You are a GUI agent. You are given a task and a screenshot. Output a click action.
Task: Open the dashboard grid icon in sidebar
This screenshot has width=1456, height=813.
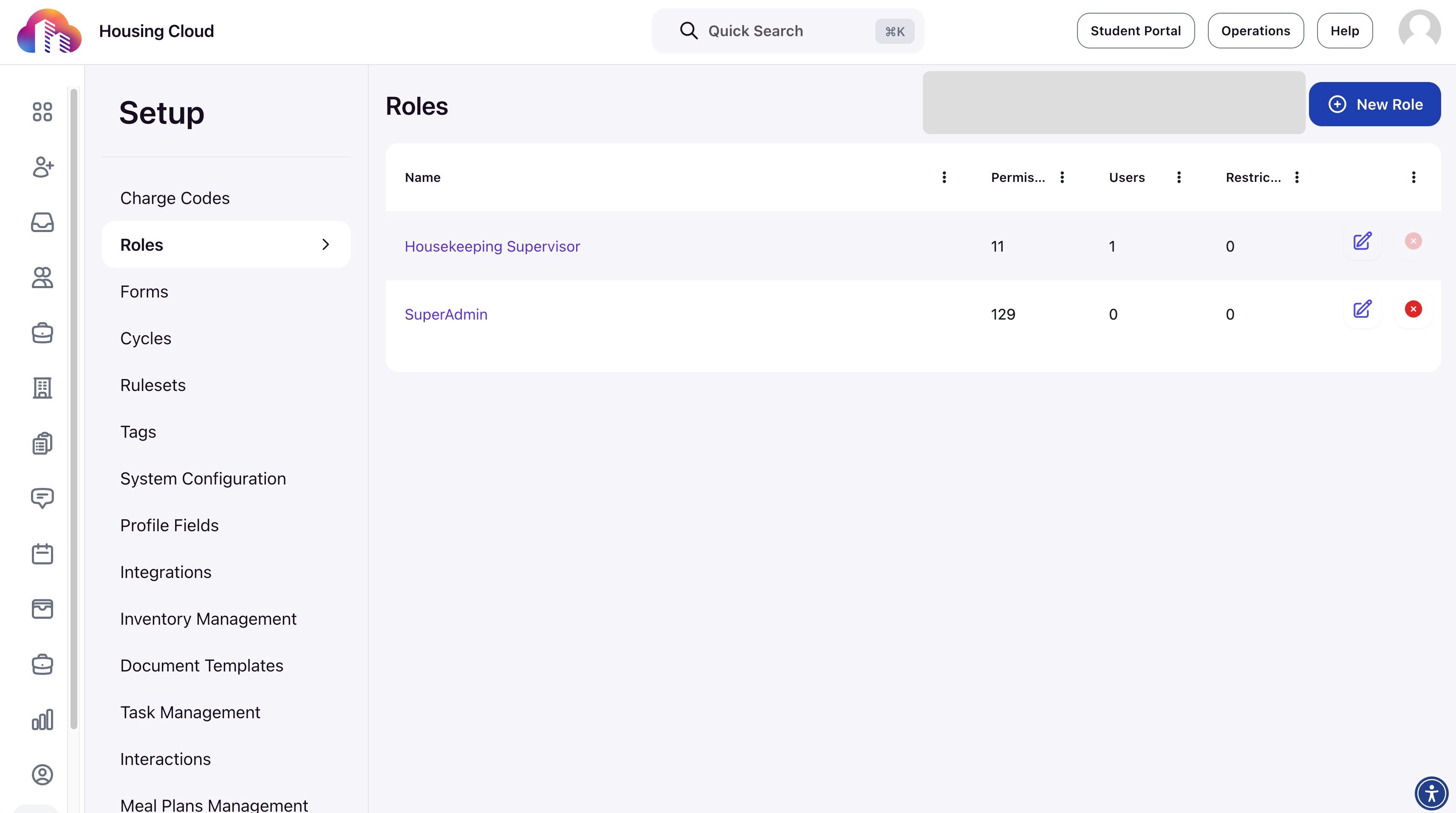42,111
